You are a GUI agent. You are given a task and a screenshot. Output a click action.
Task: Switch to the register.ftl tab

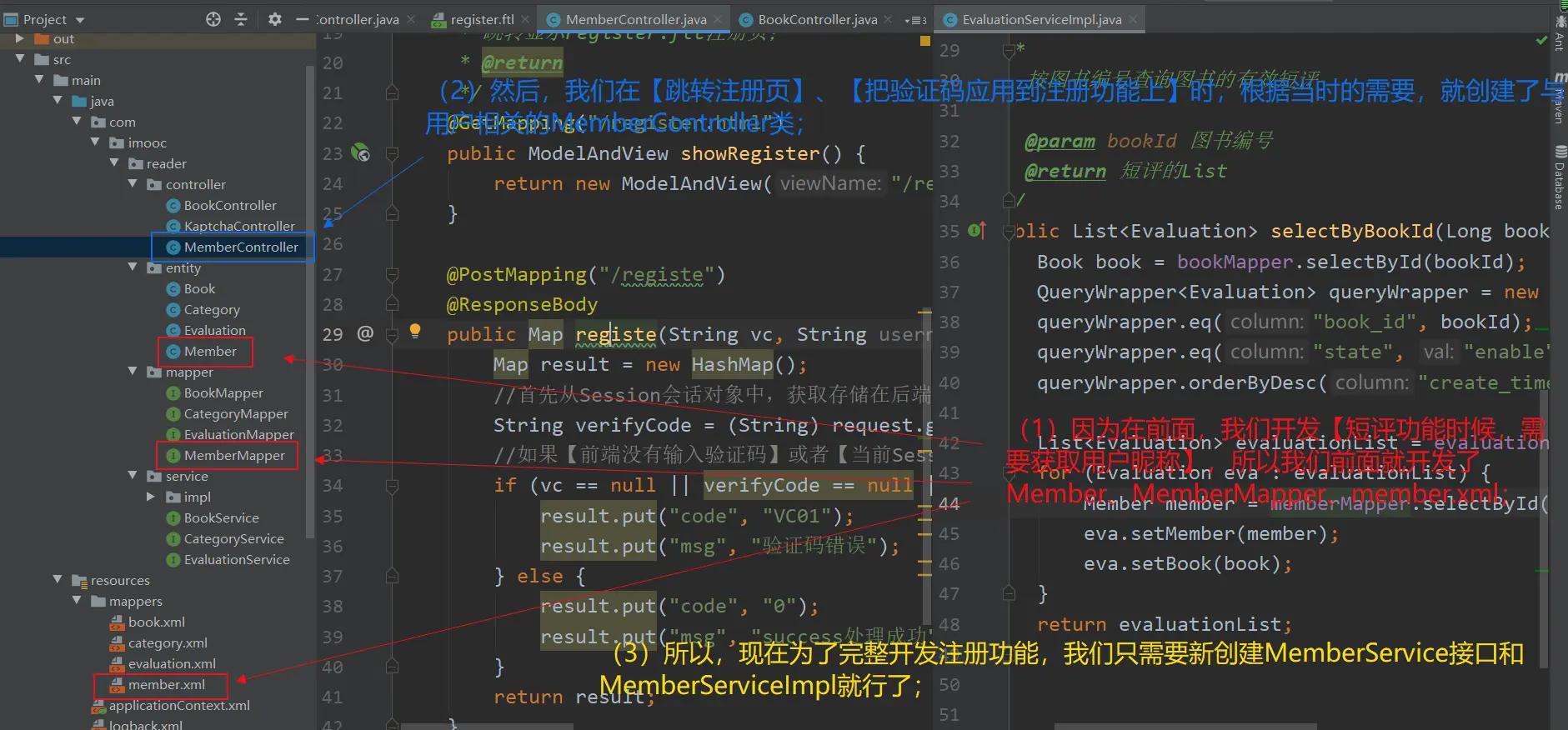coord(481,20)
